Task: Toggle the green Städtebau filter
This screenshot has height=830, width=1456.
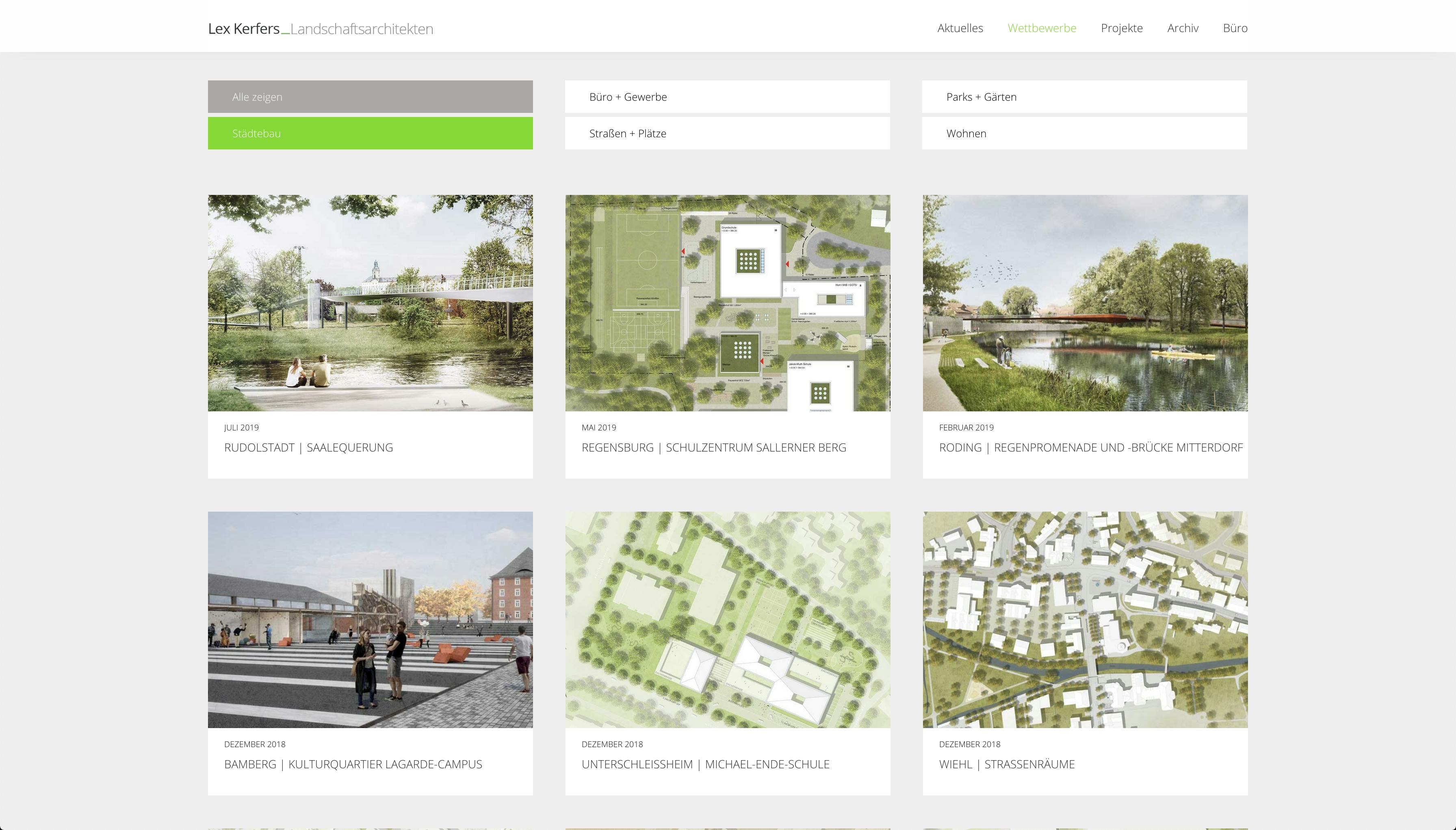Action: point(370,133)
